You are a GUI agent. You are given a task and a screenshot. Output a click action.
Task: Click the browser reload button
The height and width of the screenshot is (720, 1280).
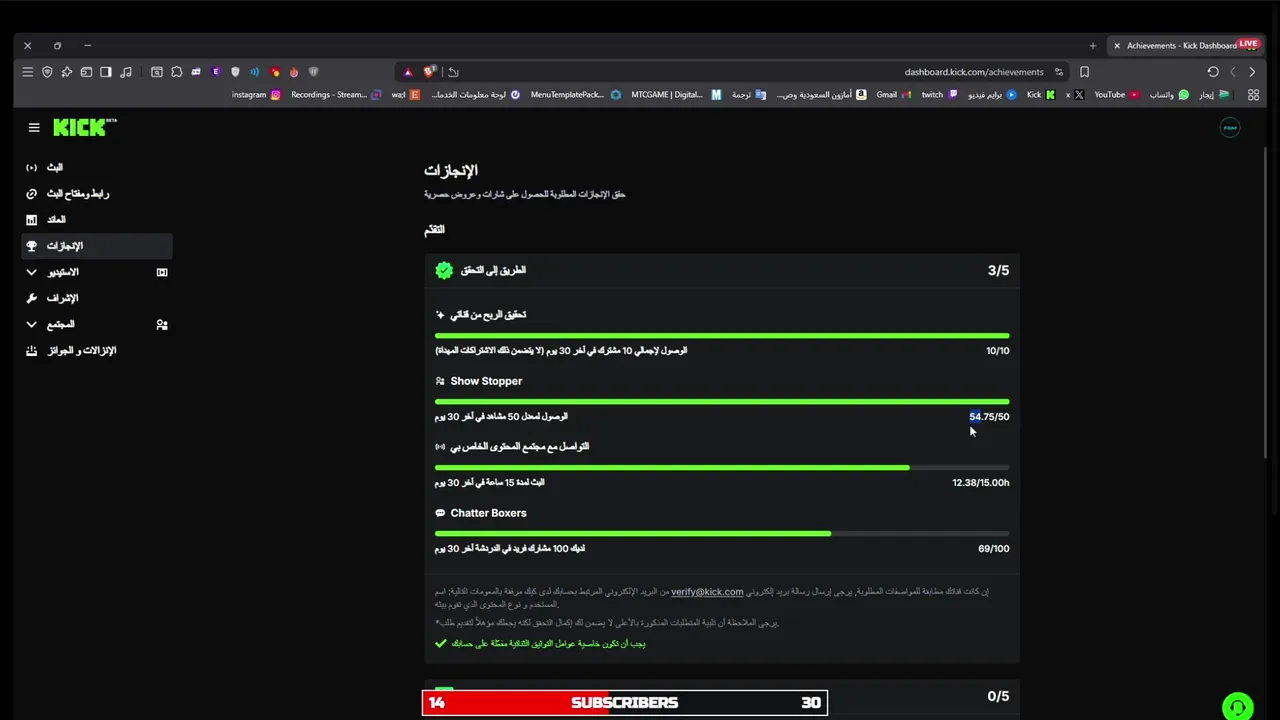click(x=1213, y=72)
